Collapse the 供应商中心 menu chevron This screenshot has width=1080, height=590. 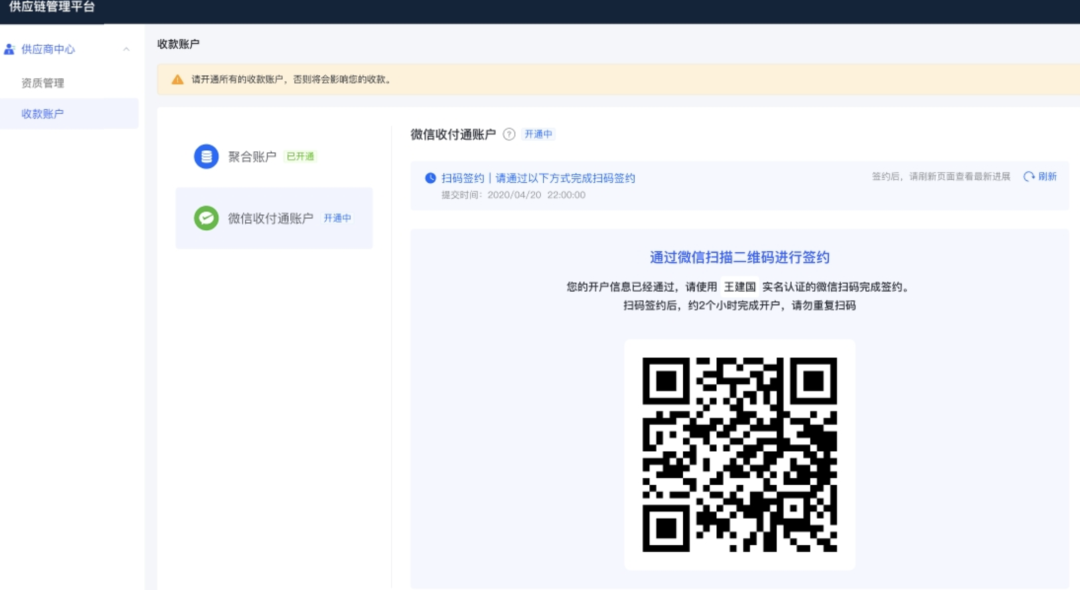click(126, 49)
